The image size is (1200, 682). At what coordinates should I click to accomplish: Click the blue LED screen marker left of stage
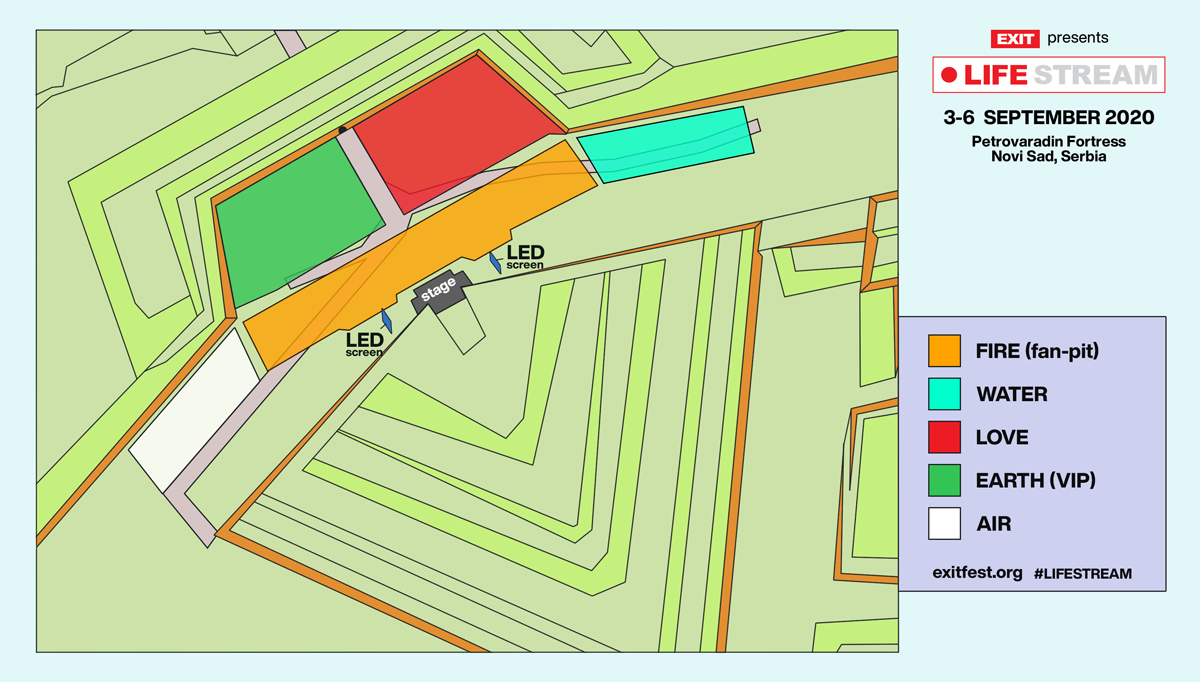pos(387,321)
